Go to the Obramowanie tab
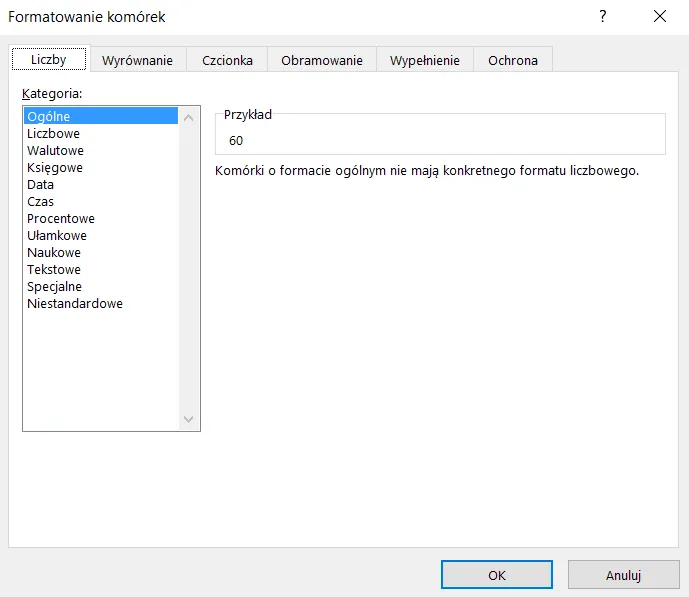 (x=321, y=60)
